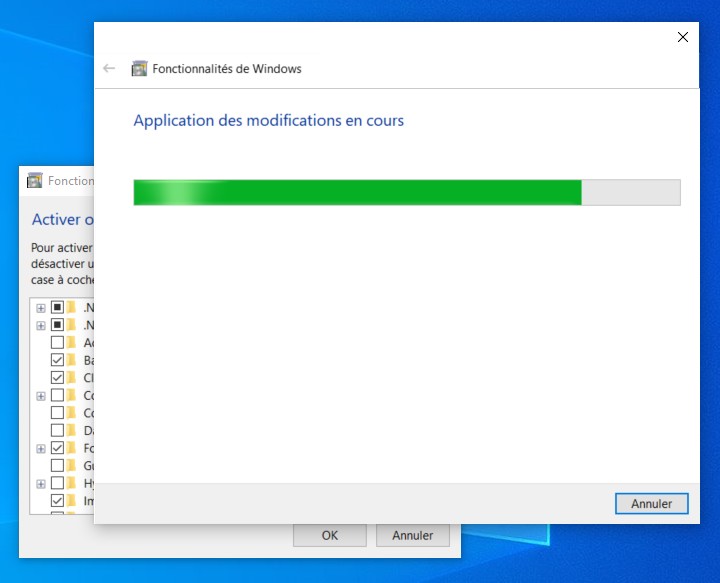The width and height of the screenshot is (720, 583).
Task: Click the folder icon in the 'Fo' row
Action: click(x=71, y=448)
